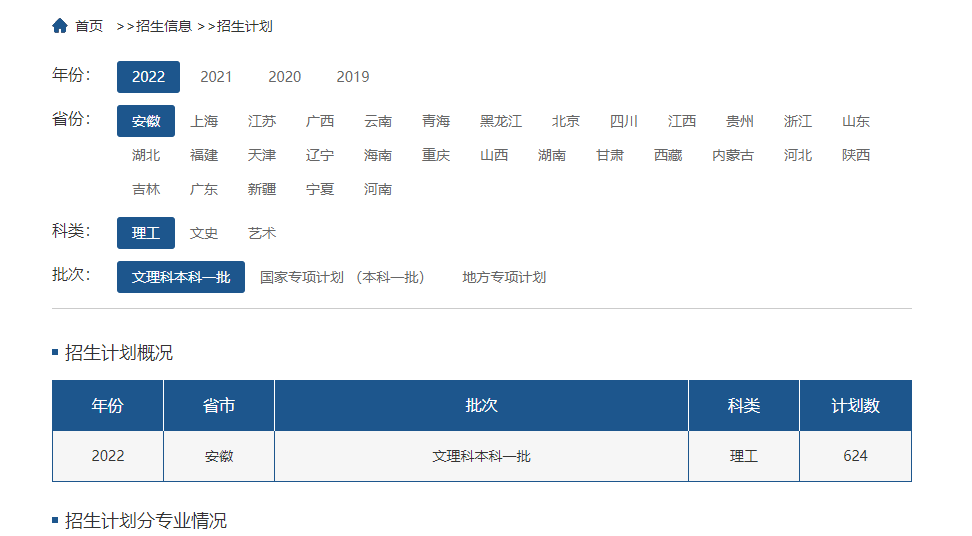Select province 四川
The height and width of the screenshot is (536, 972).
tap(624, 121)
